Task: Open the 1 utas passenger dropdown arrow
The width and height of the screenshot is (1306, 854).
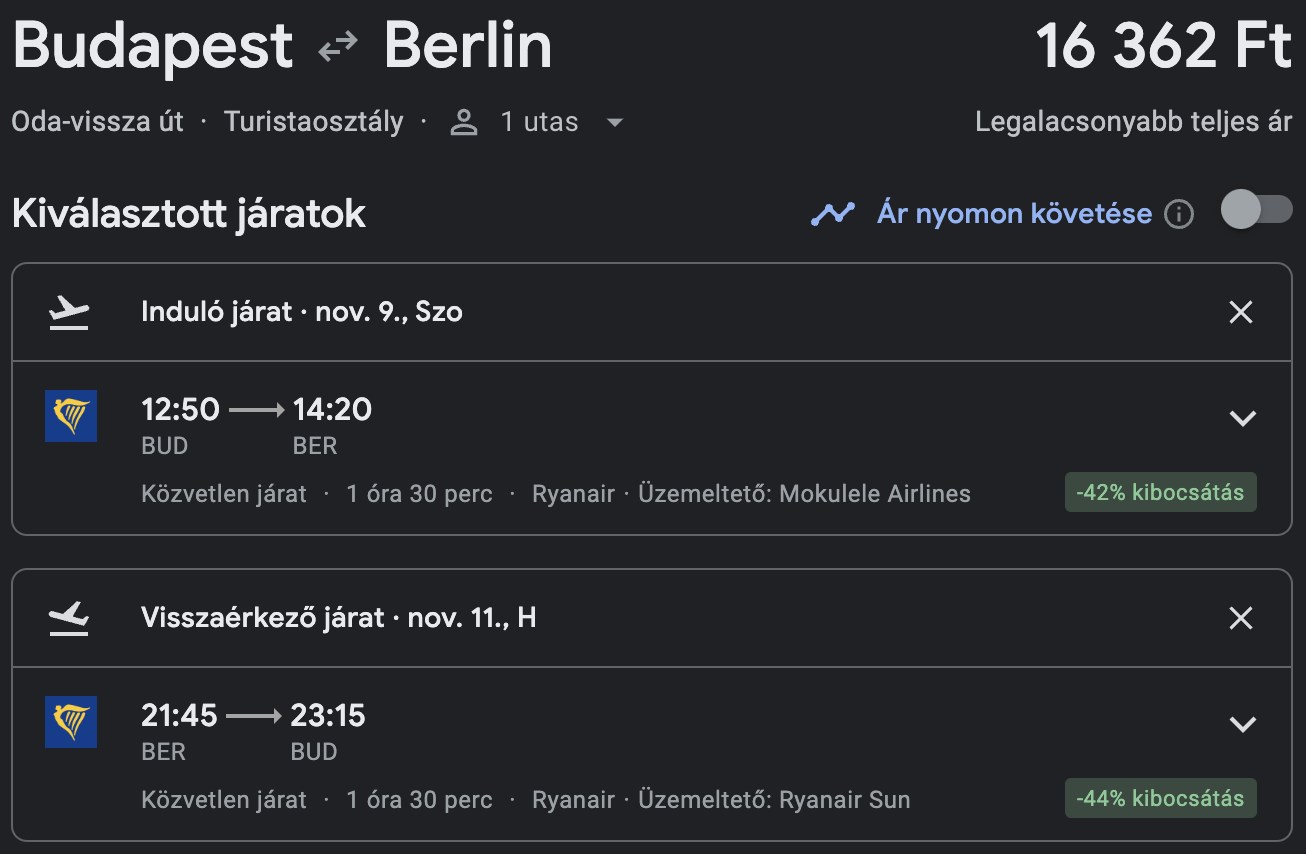Action: 615,123
